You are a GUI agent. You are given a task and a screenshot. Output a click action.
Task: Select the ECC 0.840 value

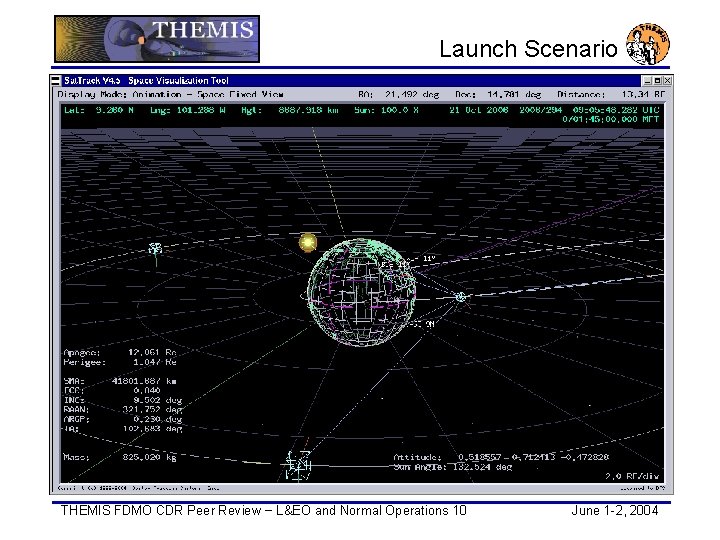pos(112,391)
